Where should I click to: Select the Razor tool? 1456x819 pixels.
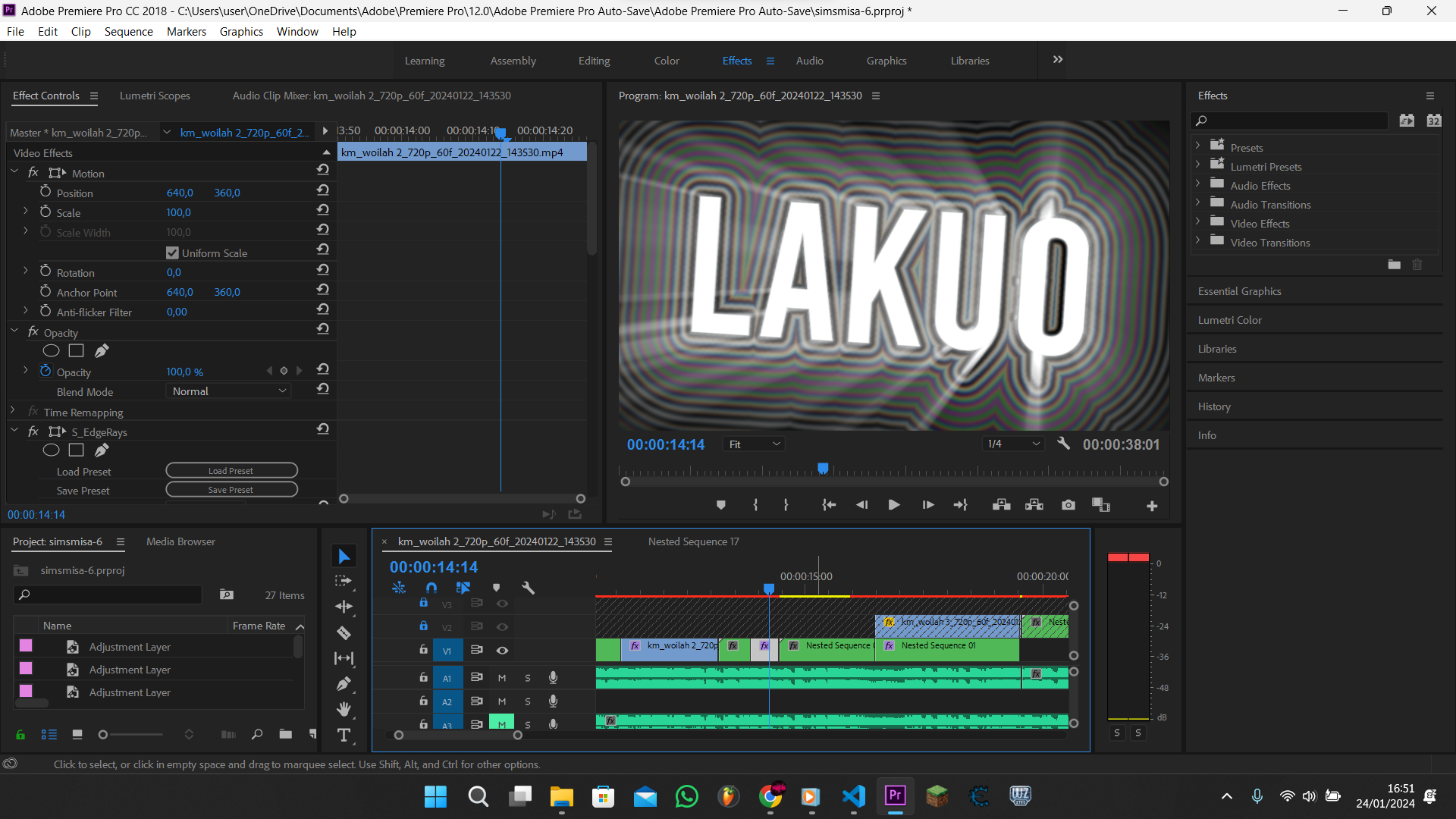[344, 633]
